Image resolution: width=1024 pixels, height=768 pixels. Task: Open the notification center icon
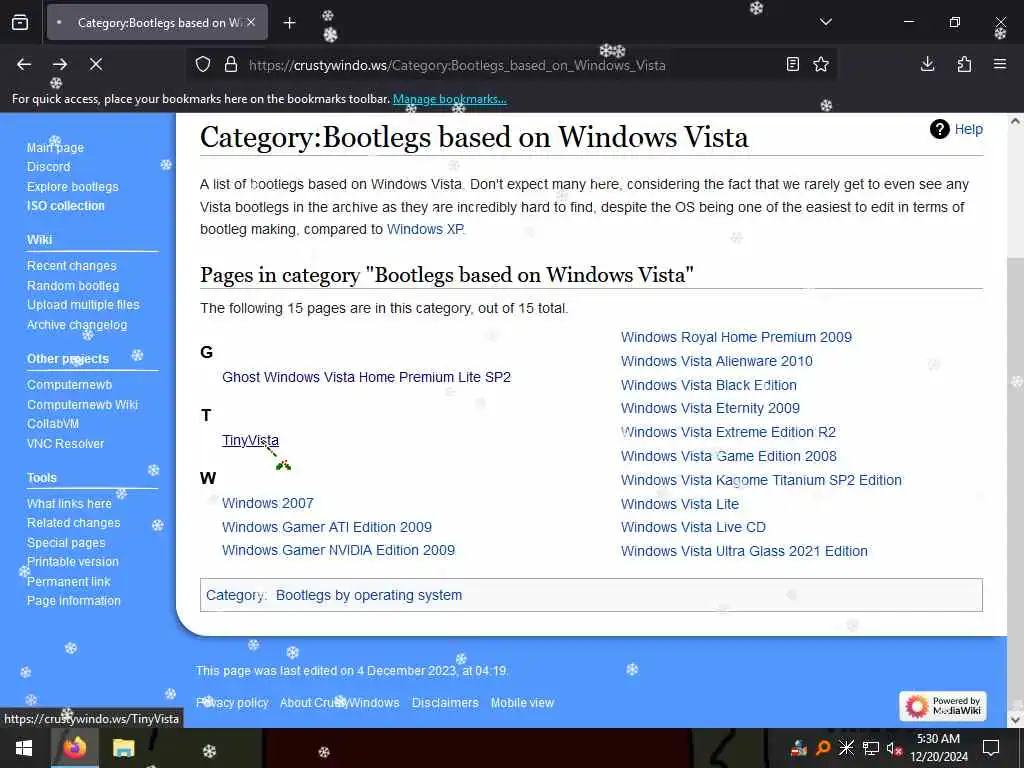991,748
